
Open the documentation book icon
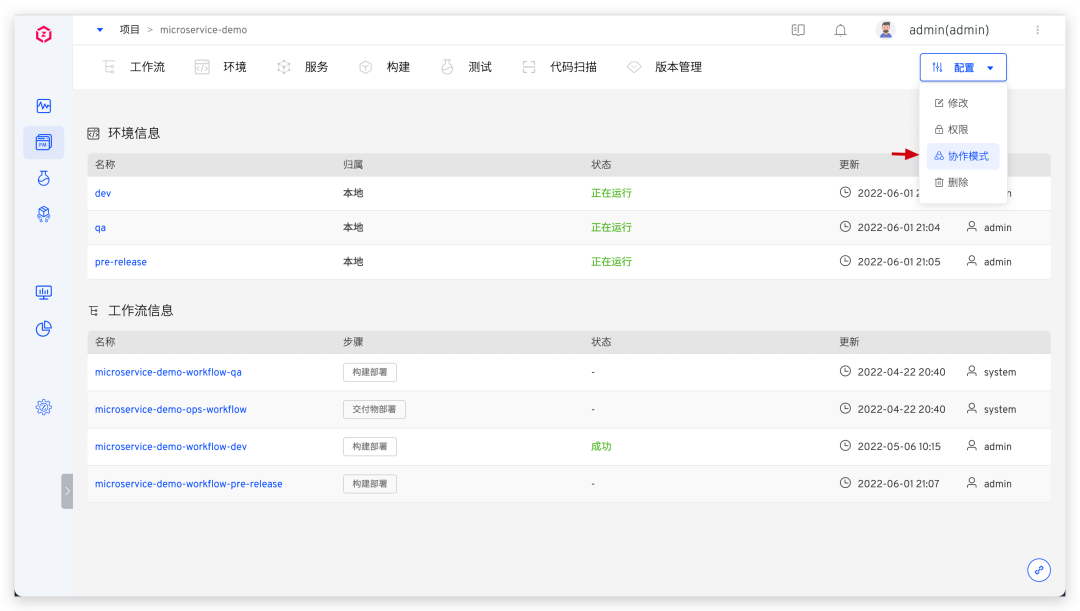798,30
